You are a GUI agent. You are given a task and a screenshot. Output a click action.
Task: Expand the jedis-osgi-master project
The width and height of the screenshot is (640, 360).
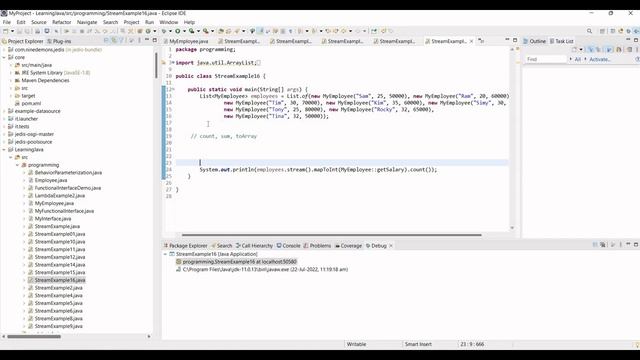pyautogui.click(x=4, y=134)
